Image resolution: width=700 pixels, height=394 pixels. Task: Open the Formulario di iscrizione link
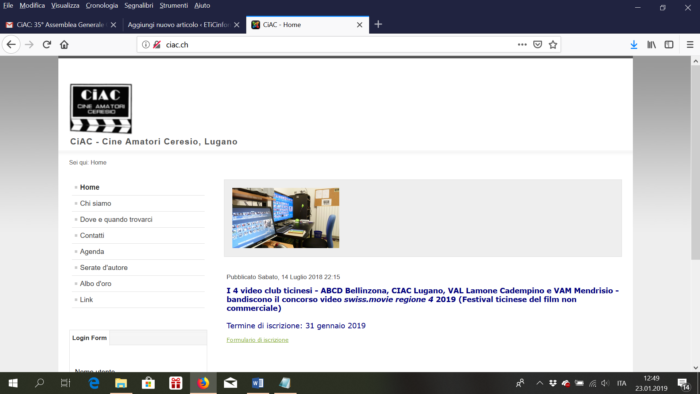257,340
